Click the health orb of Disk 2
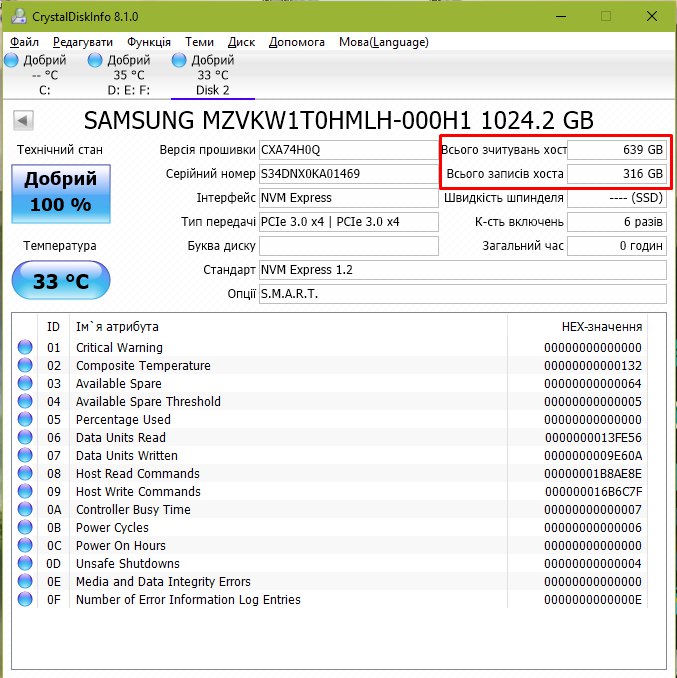The image size is (677, 678). (179, 60)
